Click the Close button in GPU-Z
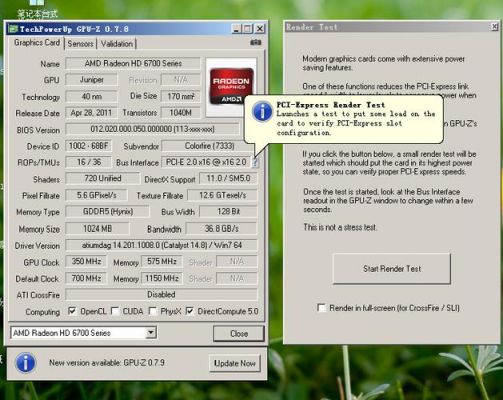The height and width of the screenshot is (400, 503). point(239,333)
